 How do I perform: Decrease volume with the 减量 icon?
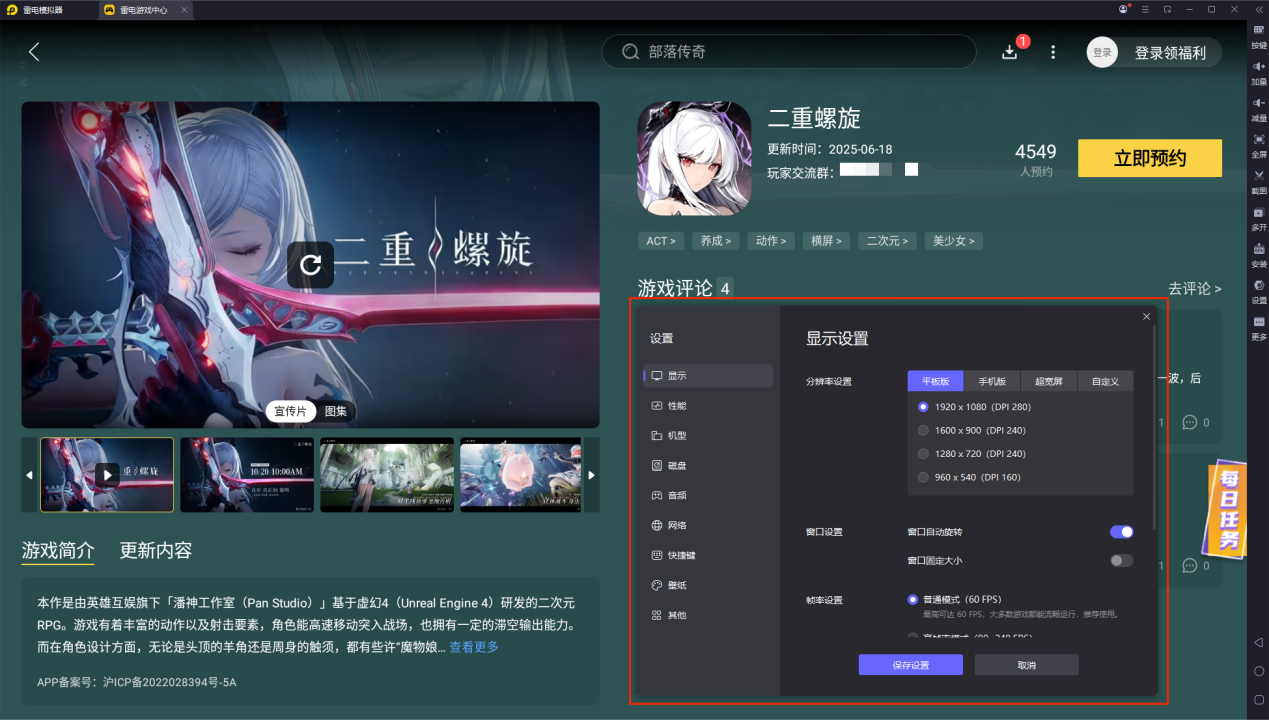point(1259,109)
